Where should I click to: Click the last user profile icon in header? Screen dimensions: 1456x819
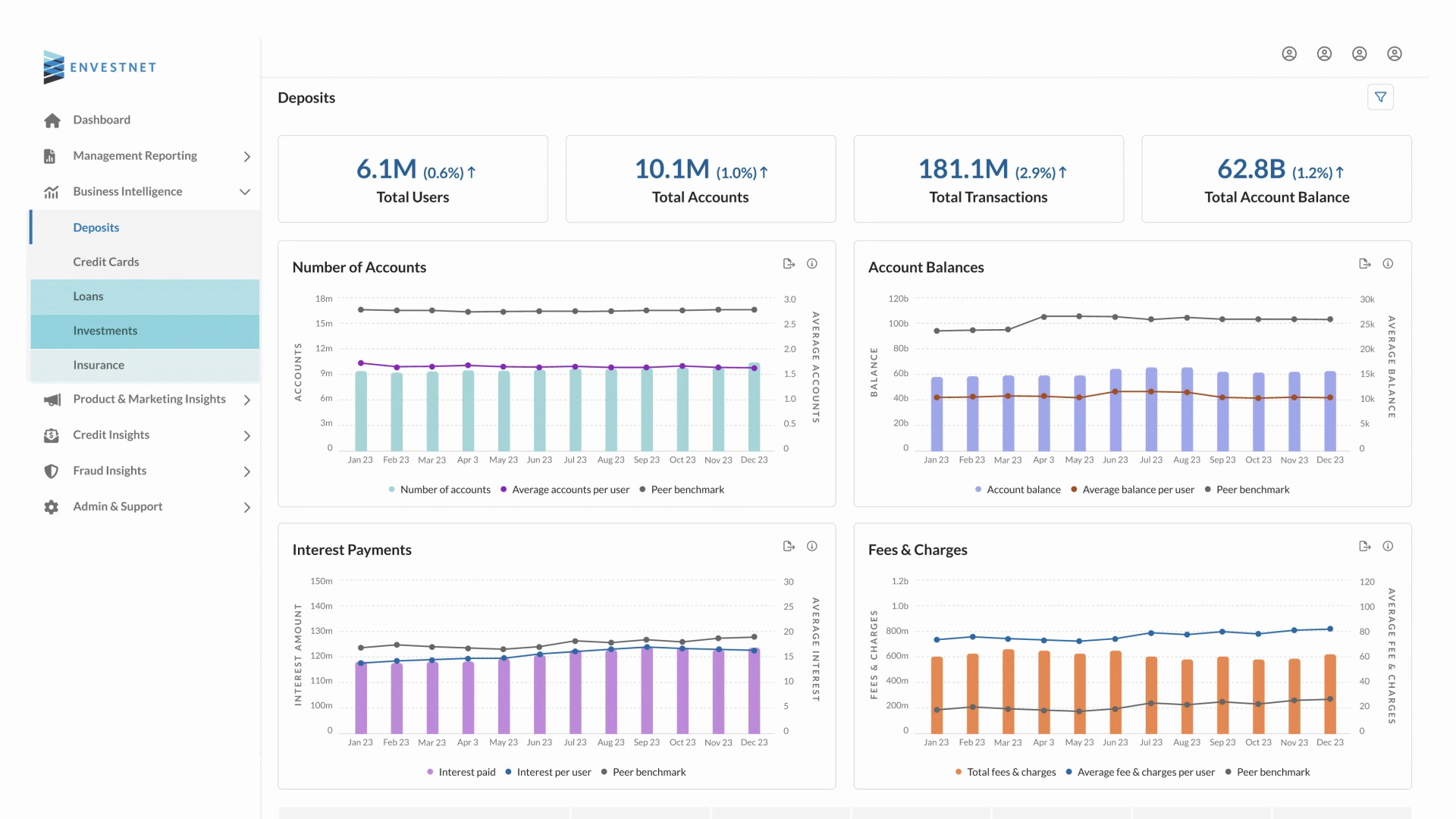[1395, 54]
